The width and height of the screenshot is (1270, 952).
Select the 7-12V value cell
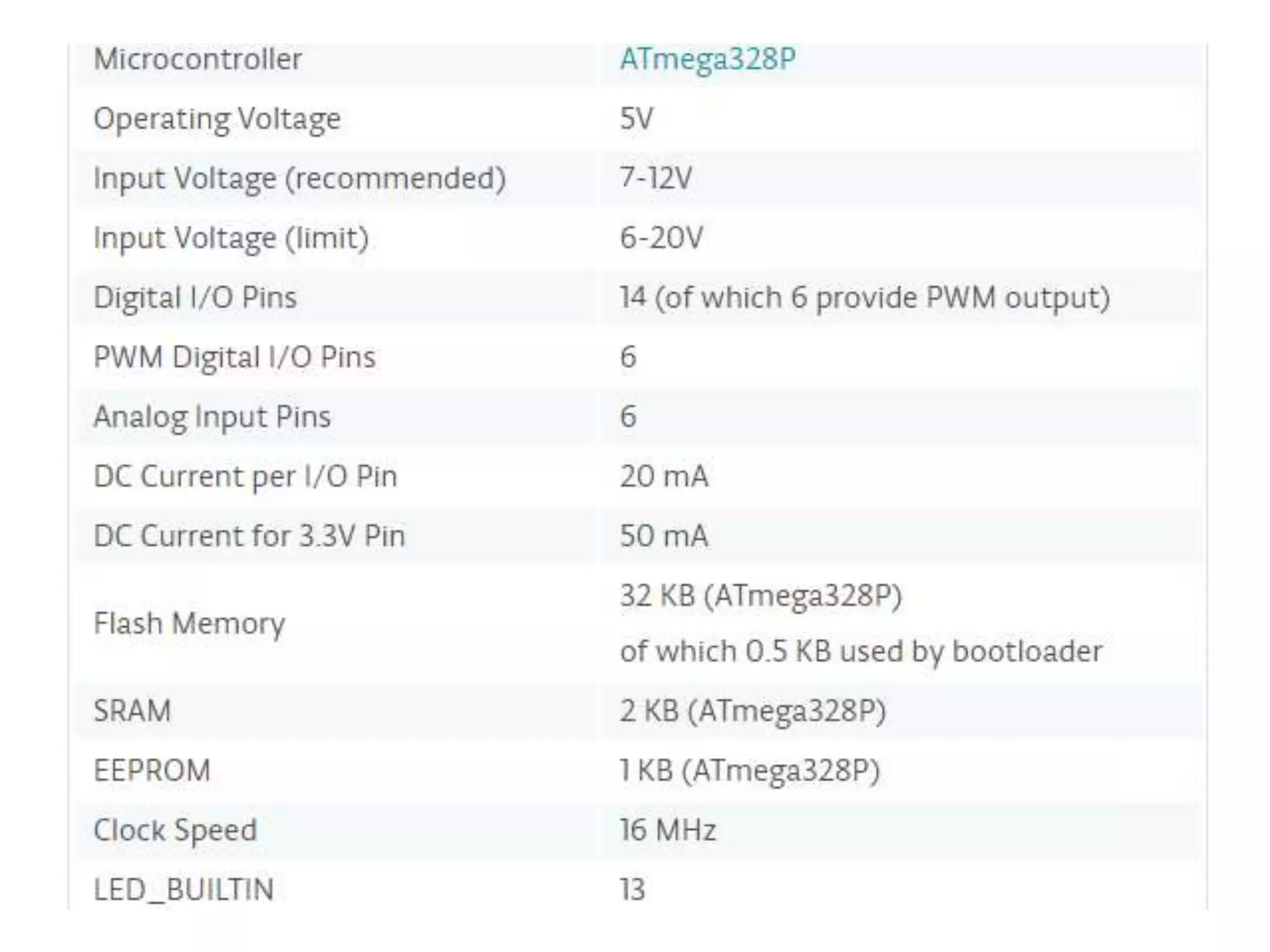pyautogui.click(x=655, y=178)
